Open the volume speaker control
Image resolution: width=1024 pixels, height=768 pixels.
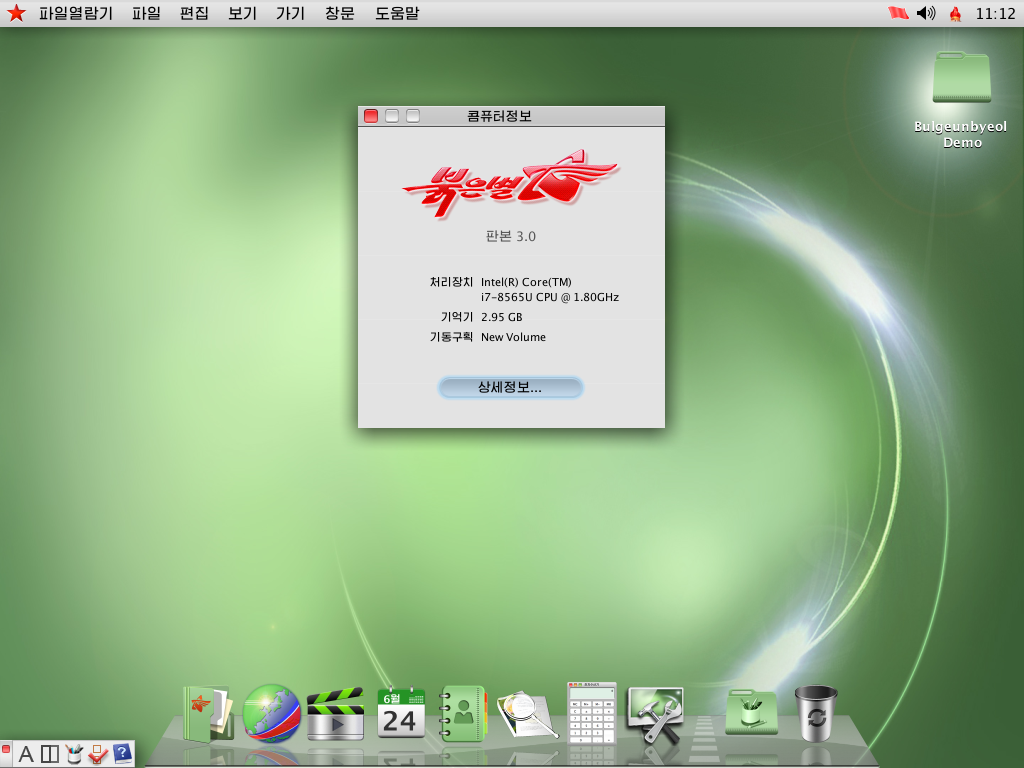click(x=926, y=13)
